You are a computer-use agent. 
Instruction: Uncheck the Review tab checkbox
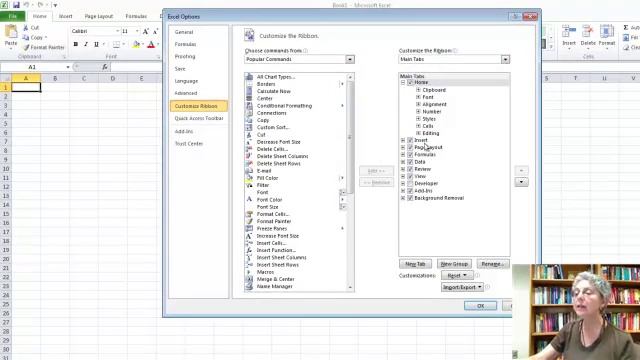click(x=410, y=169)
